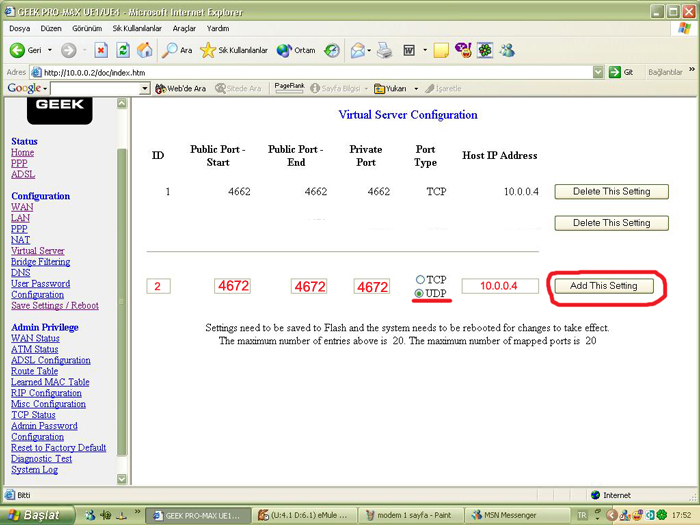Select the TCP port type radio button
Screen dimensions: 700x525
tap(420, 279)
